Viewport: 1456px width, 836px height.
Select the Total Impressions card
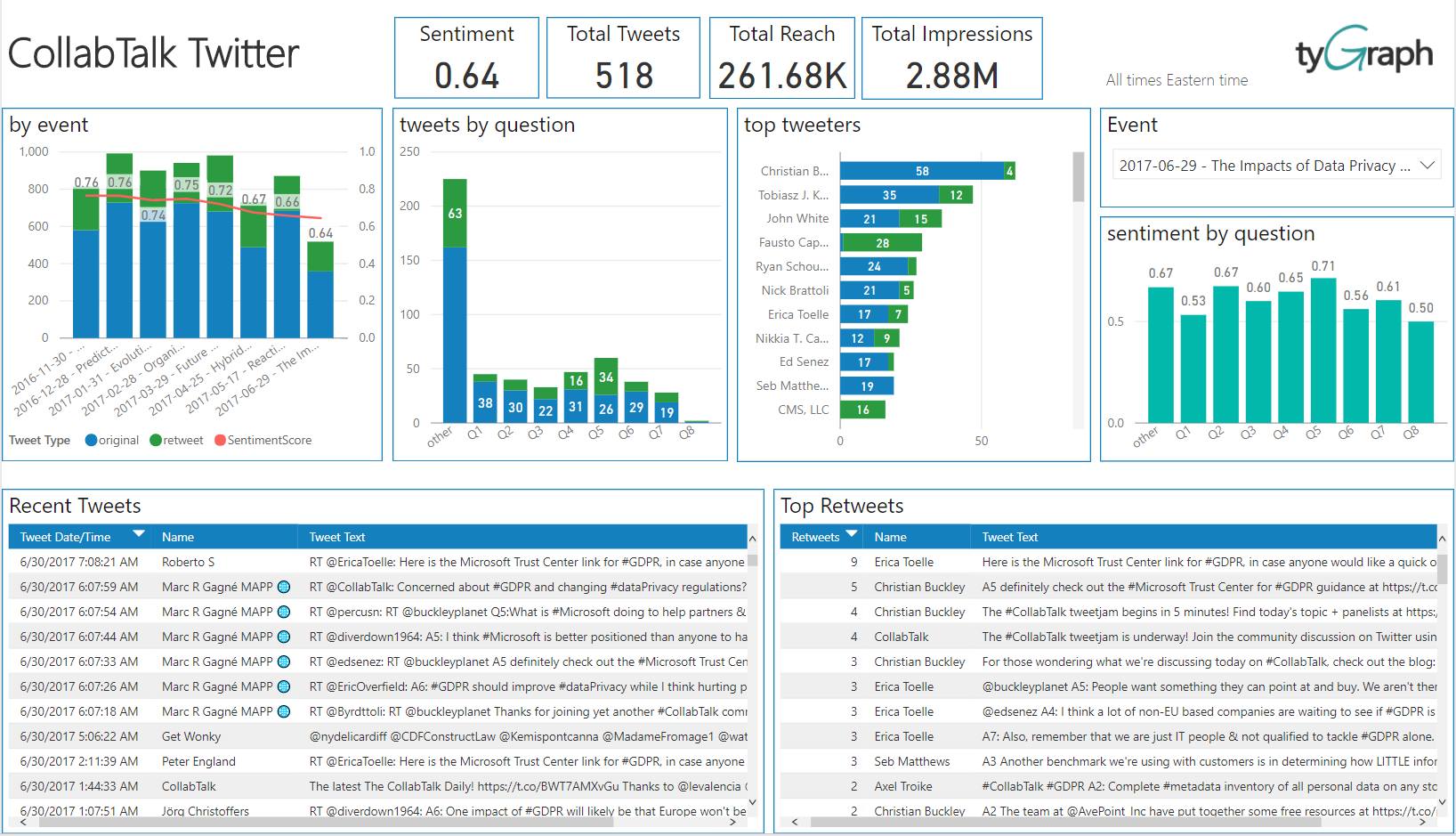pyautogui.click(x=951, y=58)
